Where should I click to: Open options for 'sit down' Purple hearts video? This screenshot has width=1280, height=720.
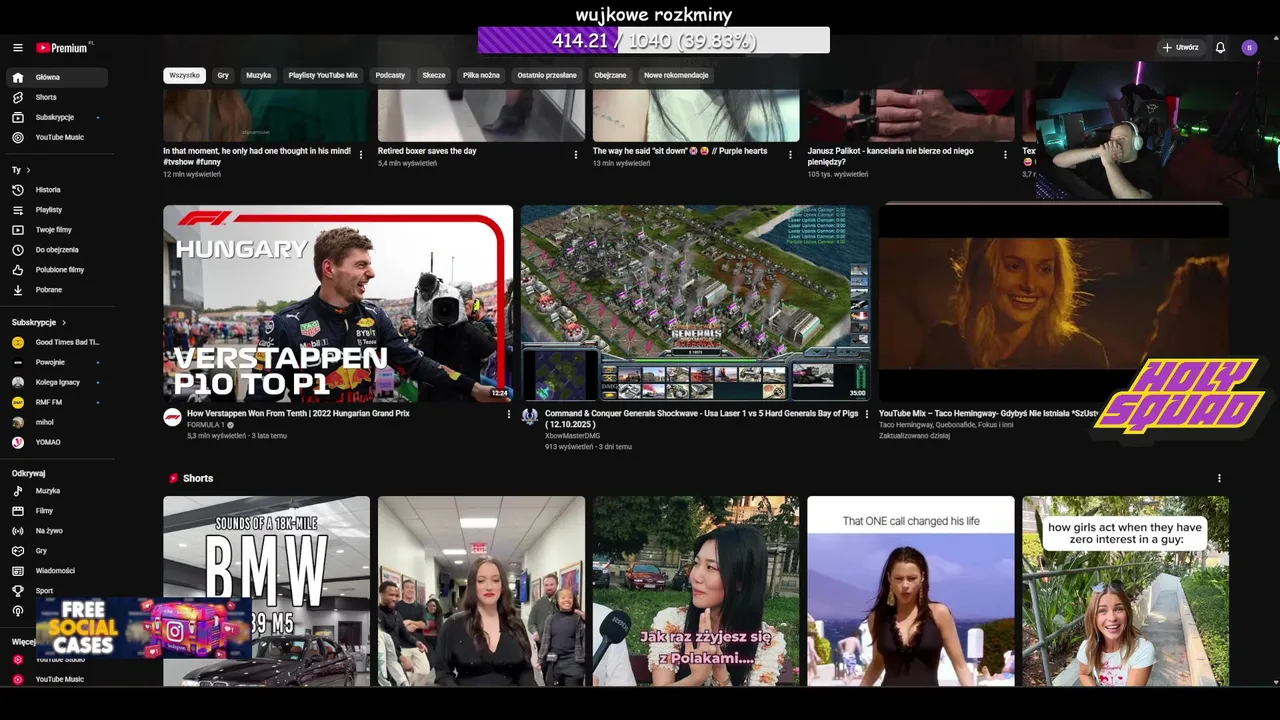click(790, 155)
